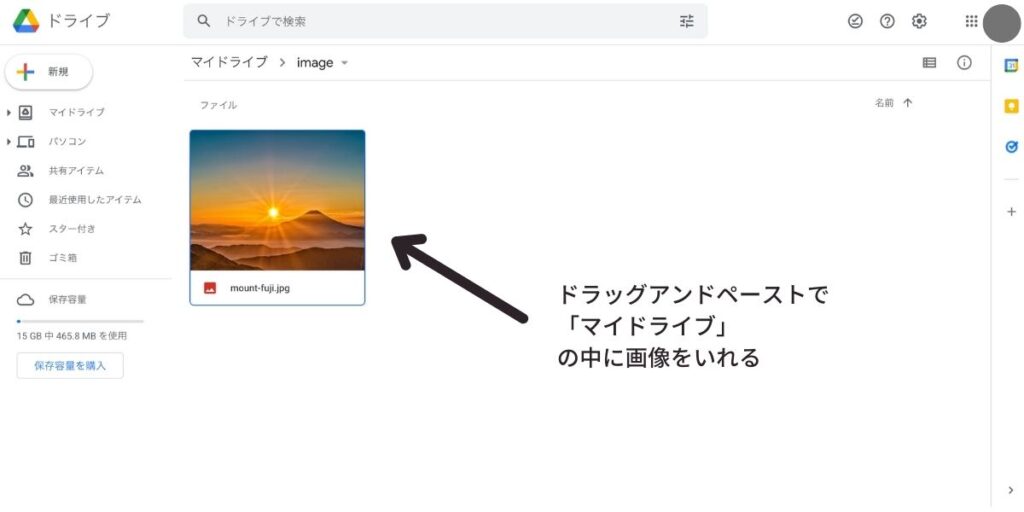Screen dimensions: 1024x512
Task: Open ゴミ箱 in sidebar
Action: (x=63, y=258)
